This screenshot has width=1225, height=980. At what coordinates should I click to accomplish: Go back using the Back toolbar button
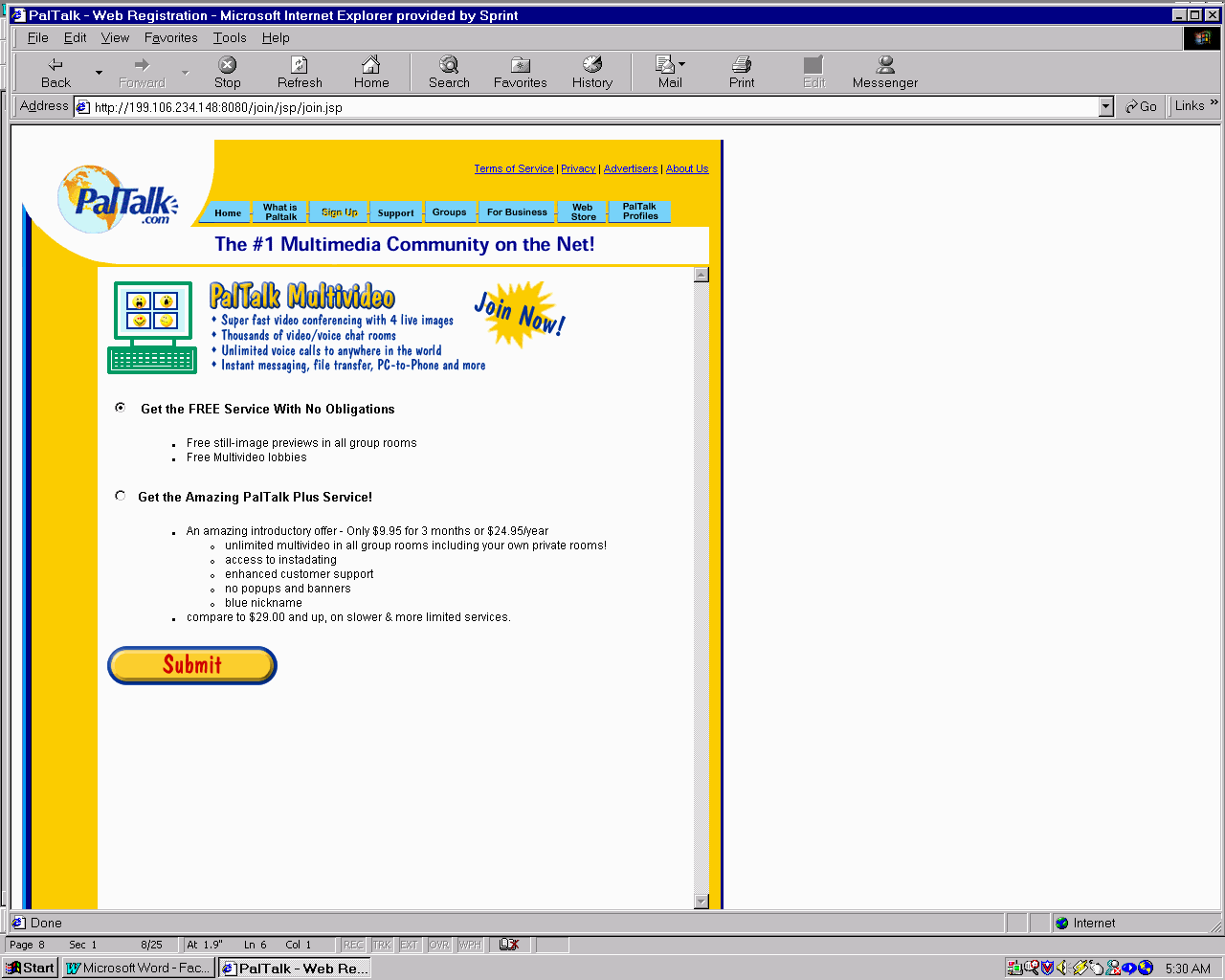(56, 72)
